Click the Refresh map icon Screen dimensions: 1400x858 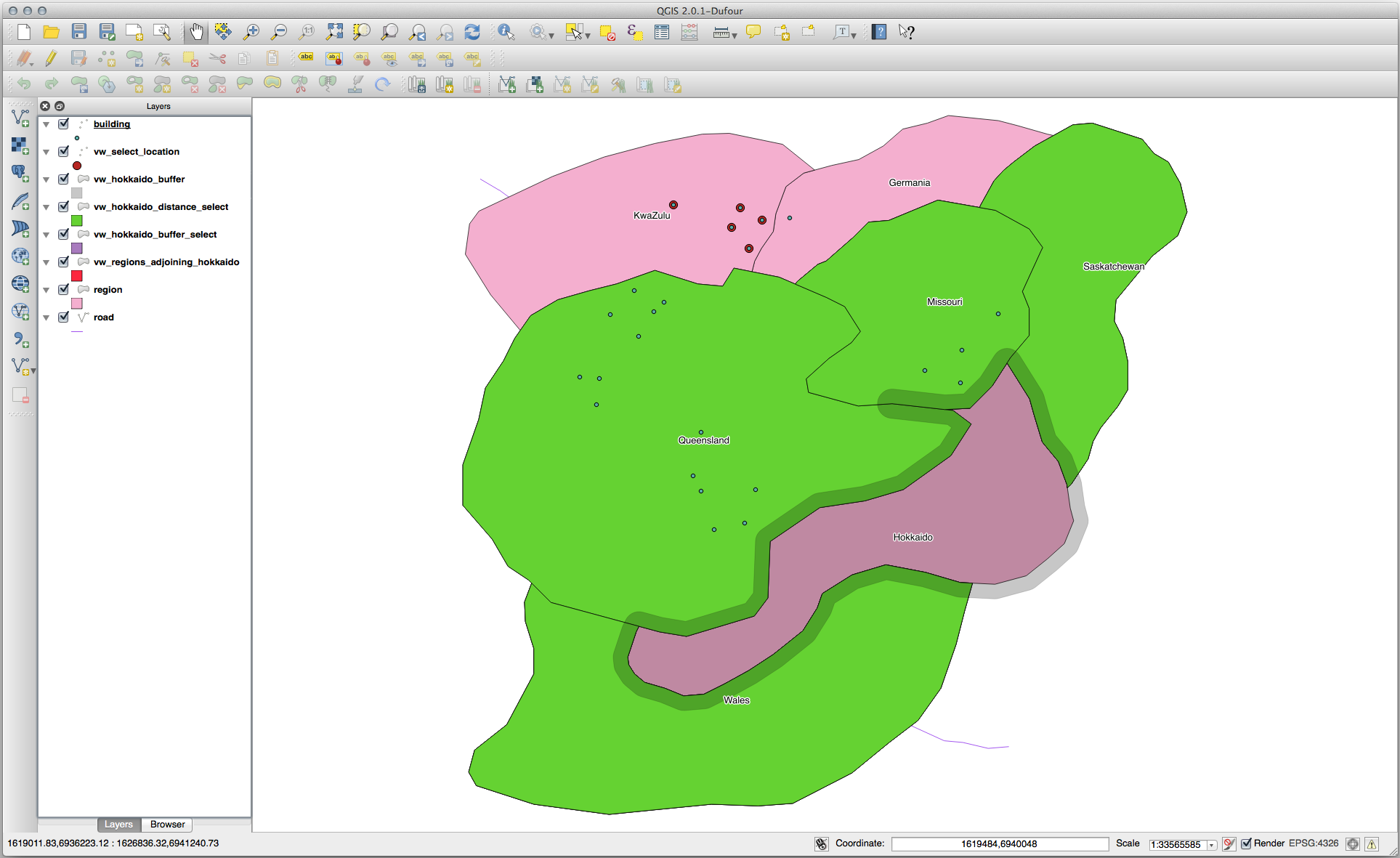pos(472,32)
